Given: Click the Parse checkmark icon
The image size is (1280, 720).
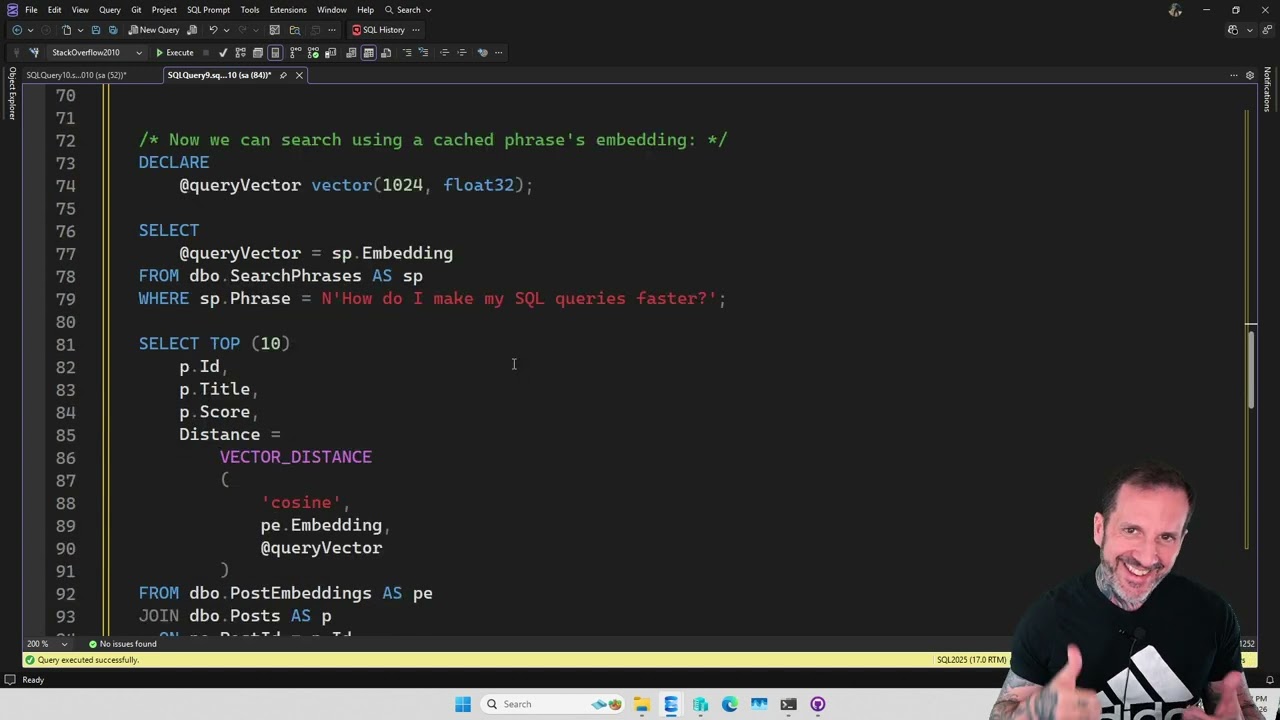Looking at the screenshot, I should coord(222,53).
